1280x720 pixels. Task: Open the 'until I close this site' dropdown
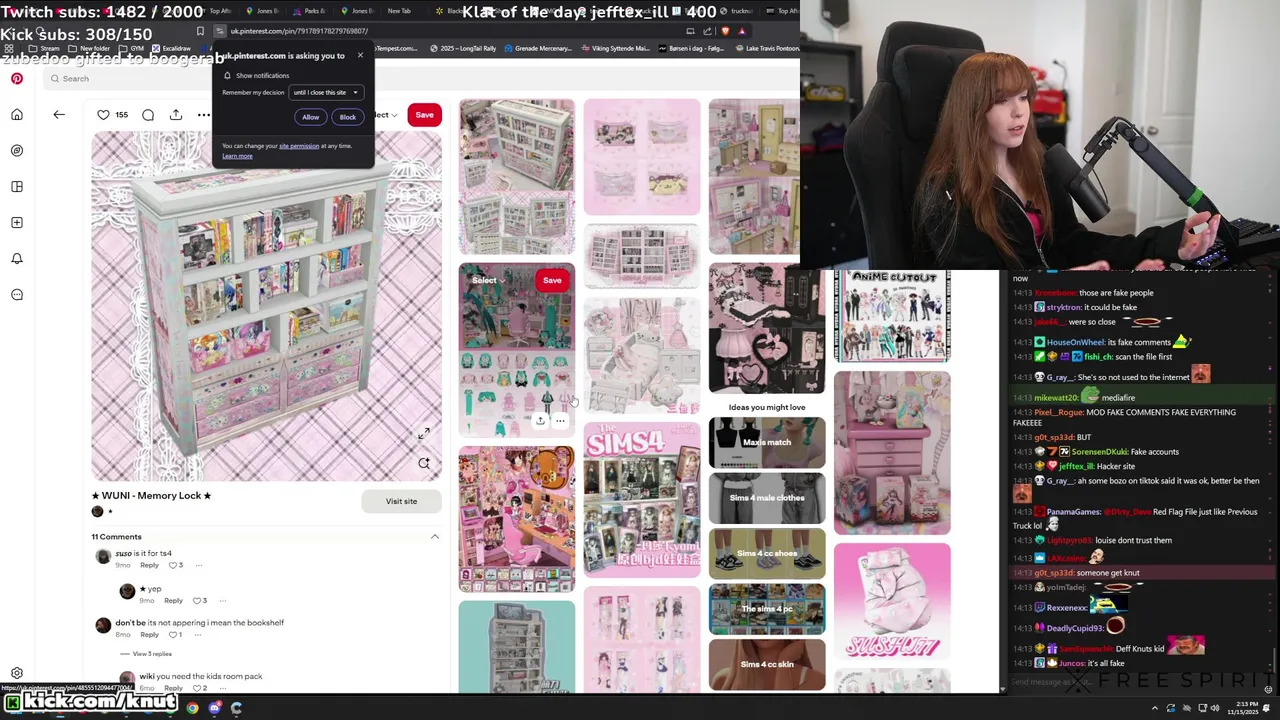click(325, 92)
